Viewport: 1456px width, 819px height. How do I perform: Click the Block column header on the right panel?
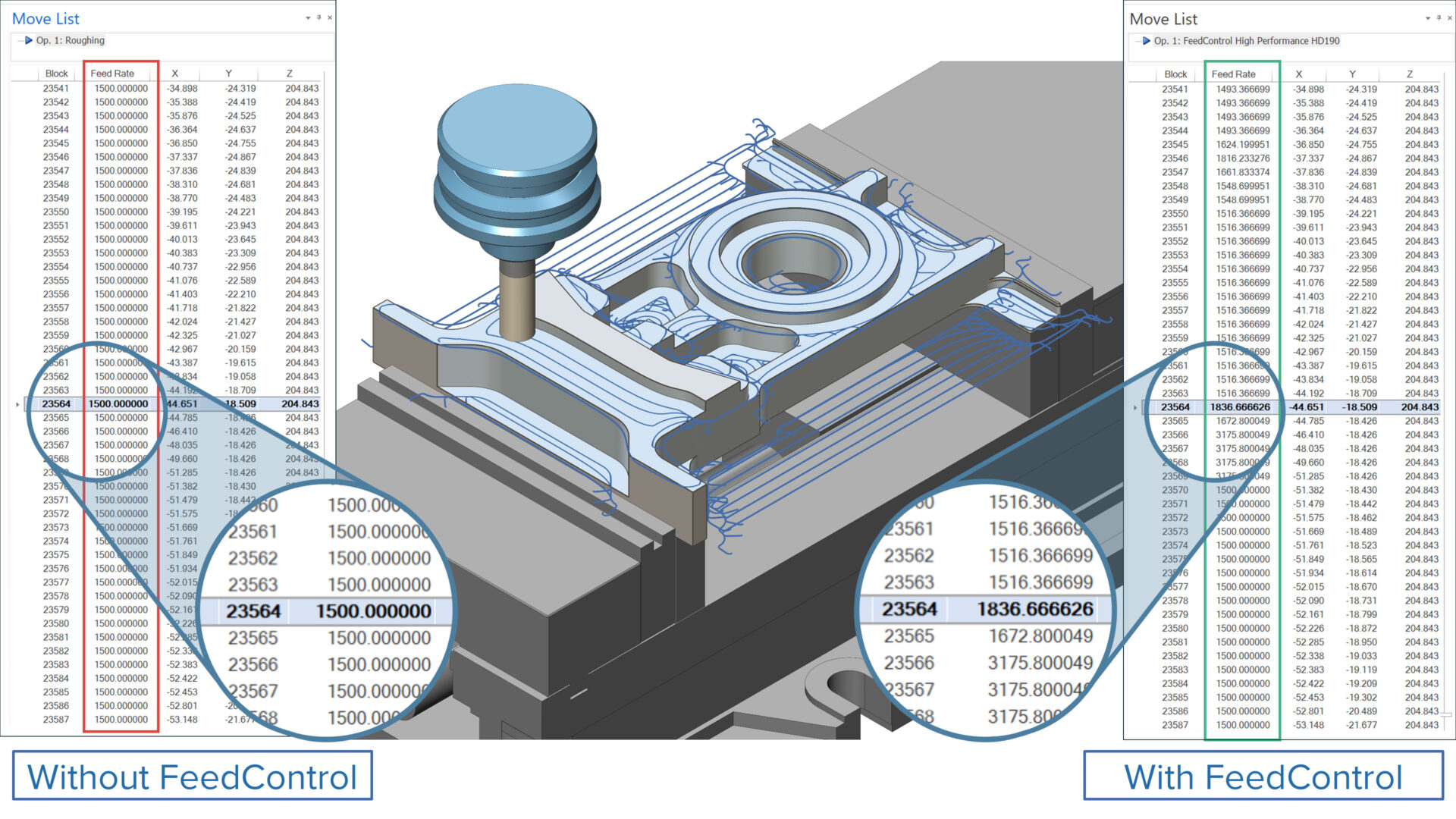point(1175,74)
